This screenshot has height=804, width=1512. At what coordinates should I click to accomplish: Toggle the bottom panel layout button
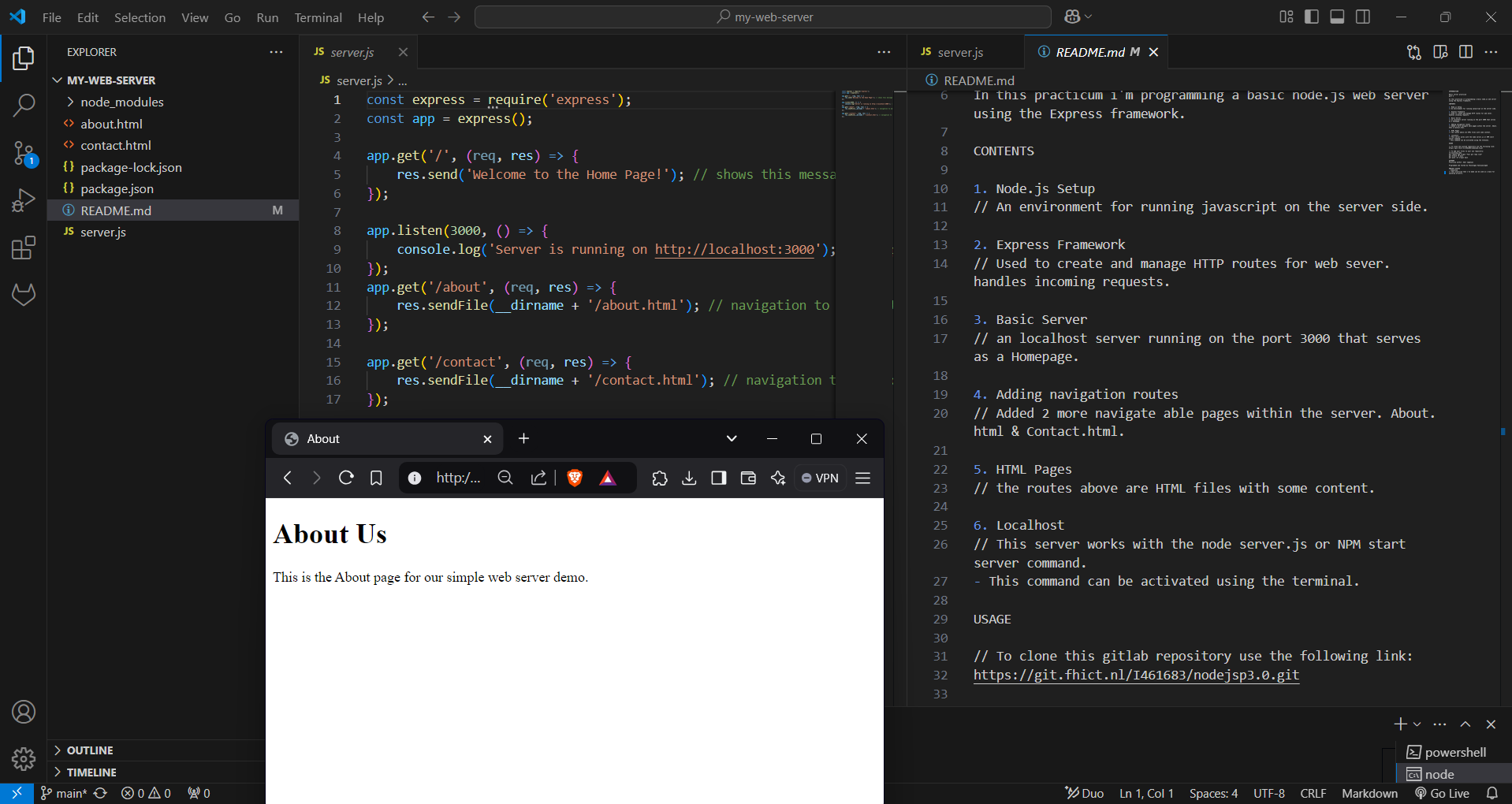click(1337, 17)
